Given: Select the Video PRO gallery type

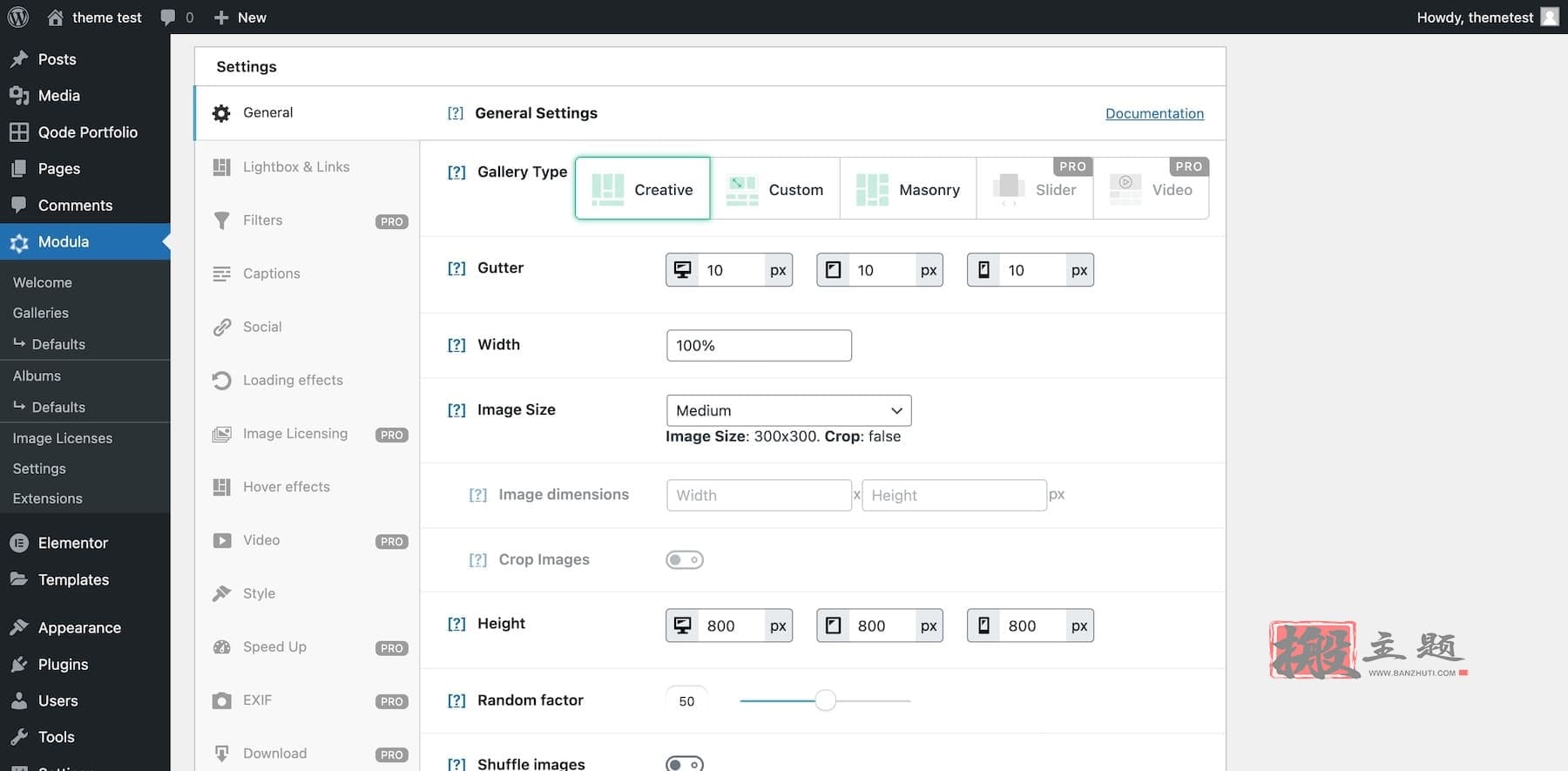Looking at the screenshot, I should 1152,188.
